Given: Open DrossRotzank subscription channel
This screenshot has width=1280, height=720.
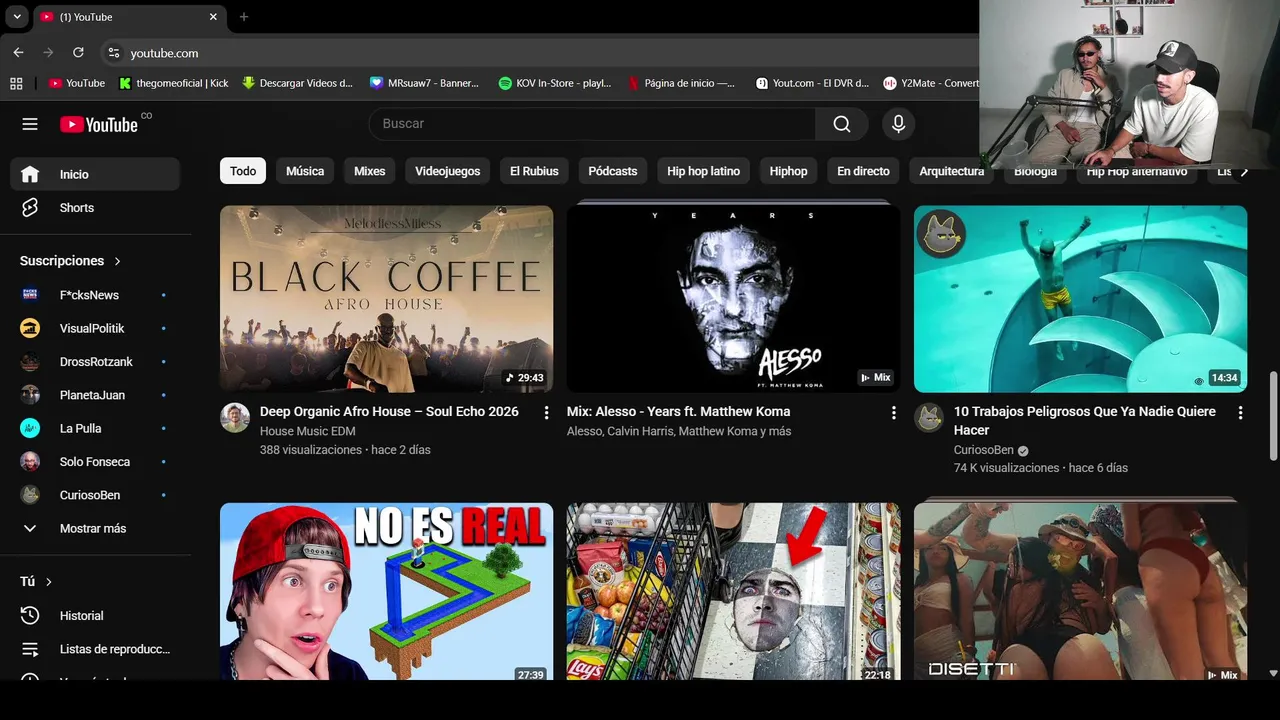Looking at the screenshot, I should point(94,361).
